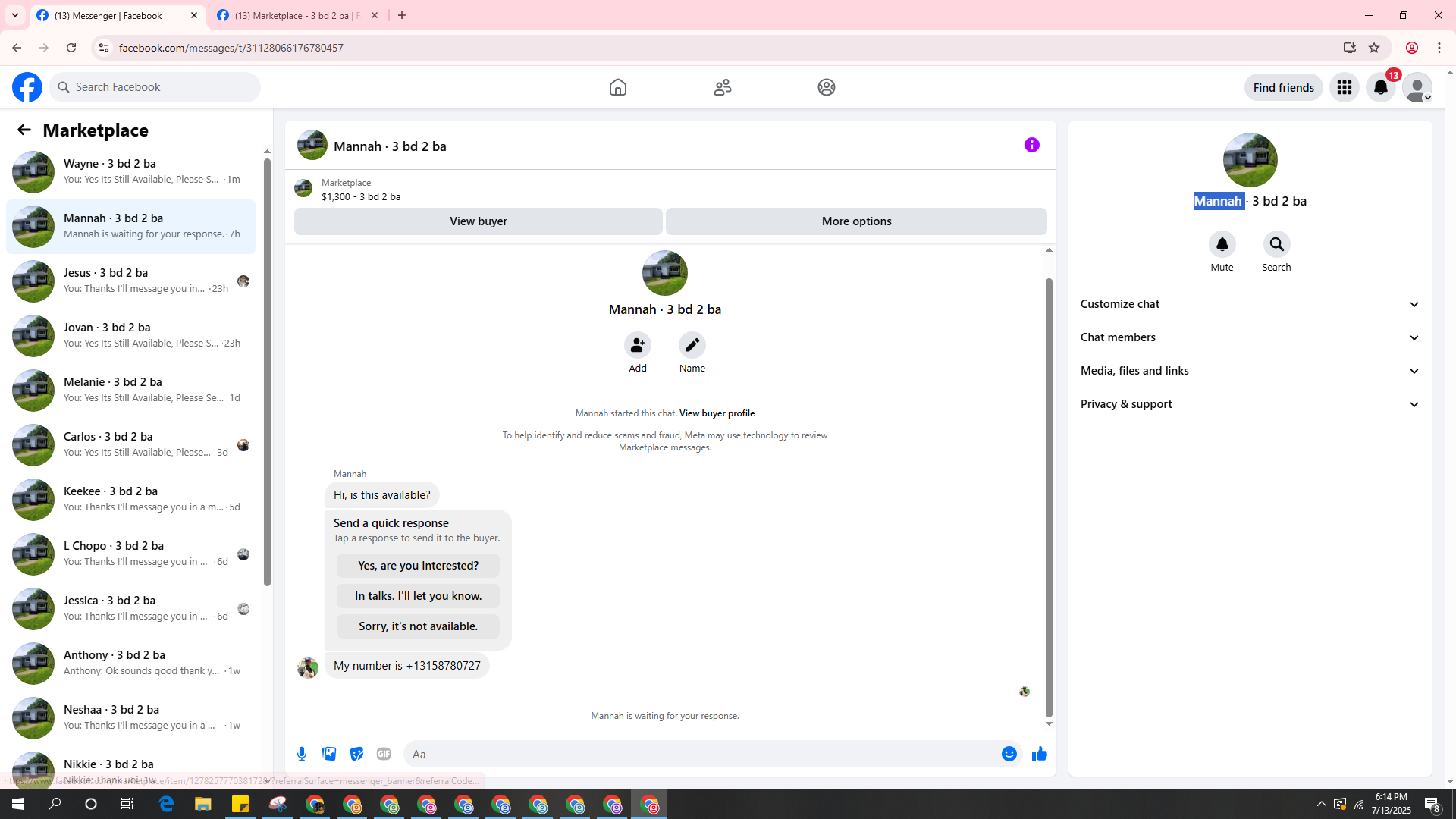Expand the Chat members section
This screenshot has width=1456, height=819.
tap(1249, 337)
